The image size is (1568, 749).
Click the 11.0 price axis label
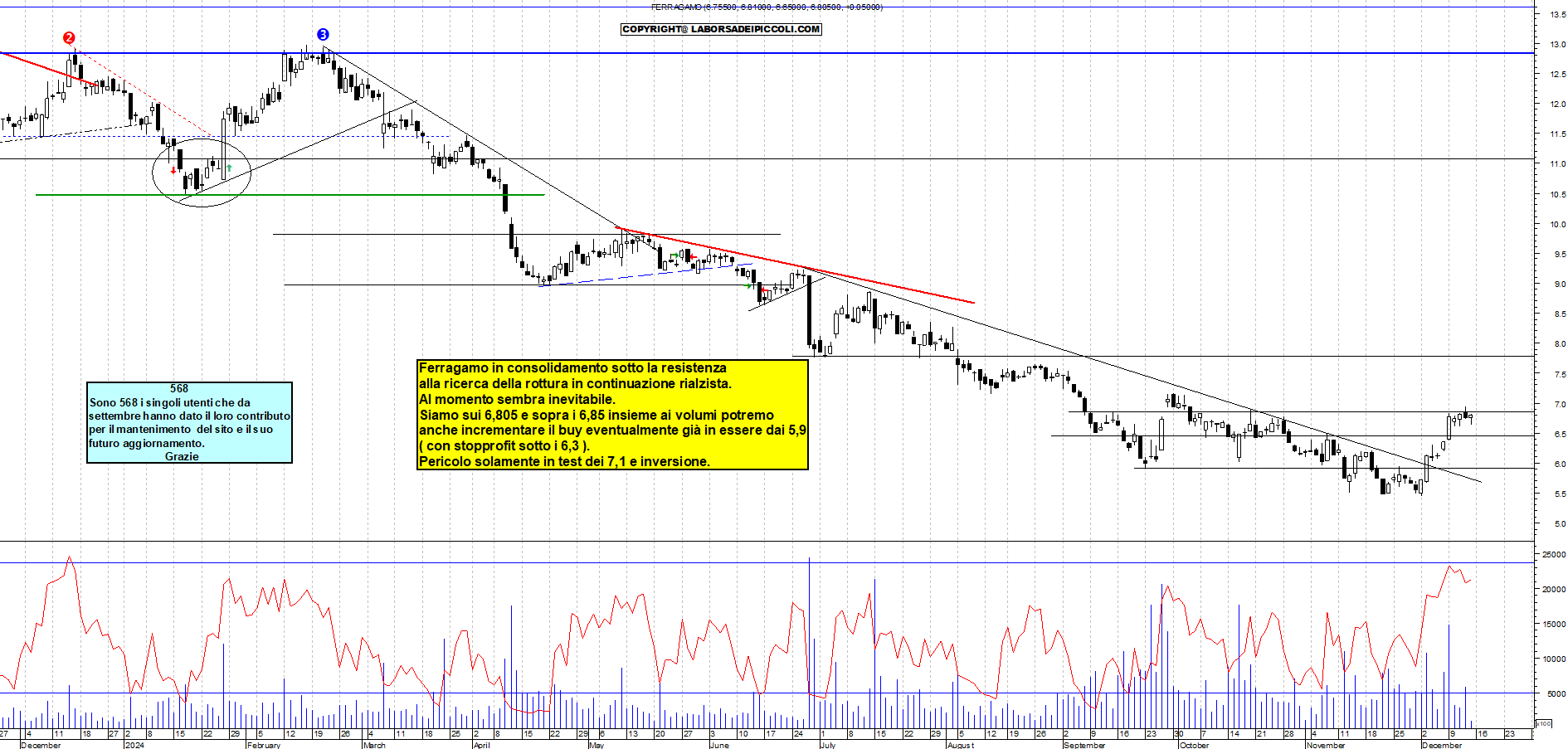(x=1558, y=163)
